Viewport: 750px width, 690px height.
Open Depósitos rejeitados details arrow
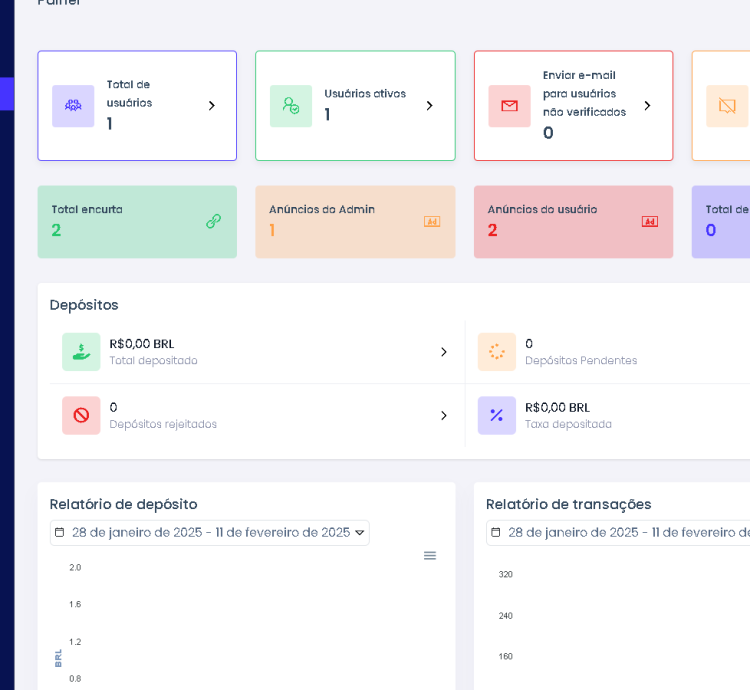tap(444, 415)
